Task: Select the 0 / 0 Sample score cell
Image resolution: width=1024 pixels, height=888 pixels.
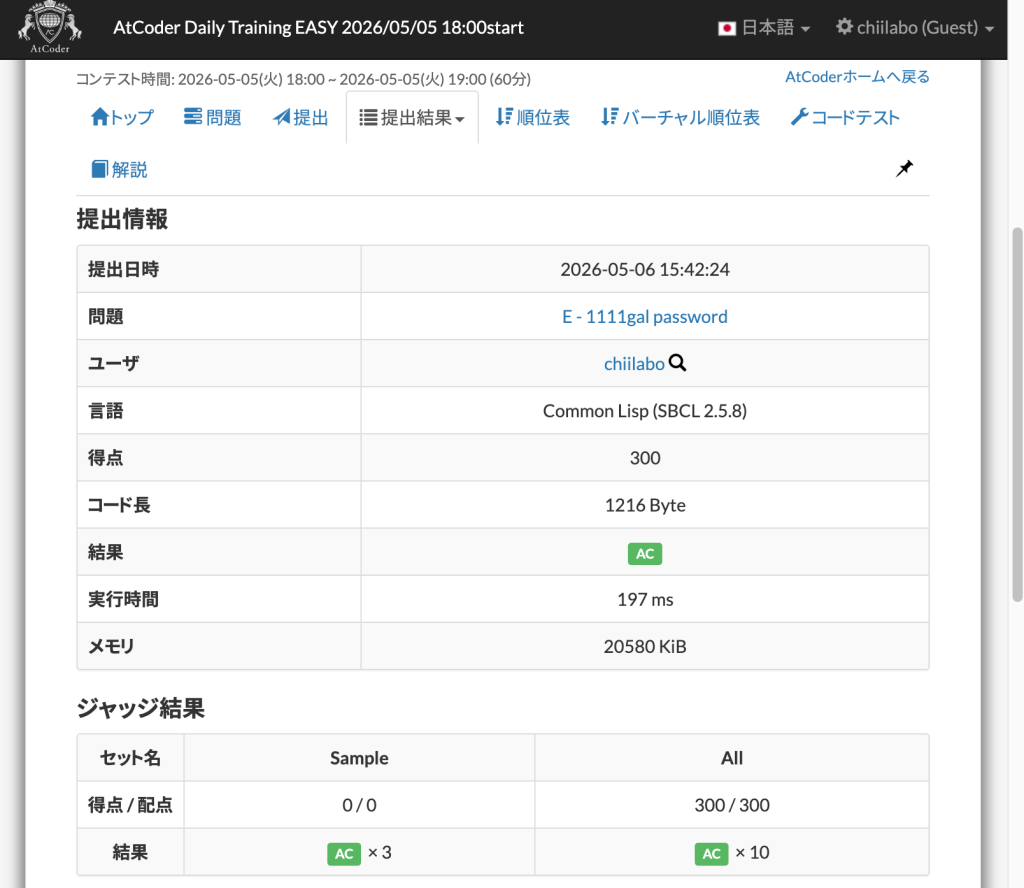Action: tap(359, 805)
